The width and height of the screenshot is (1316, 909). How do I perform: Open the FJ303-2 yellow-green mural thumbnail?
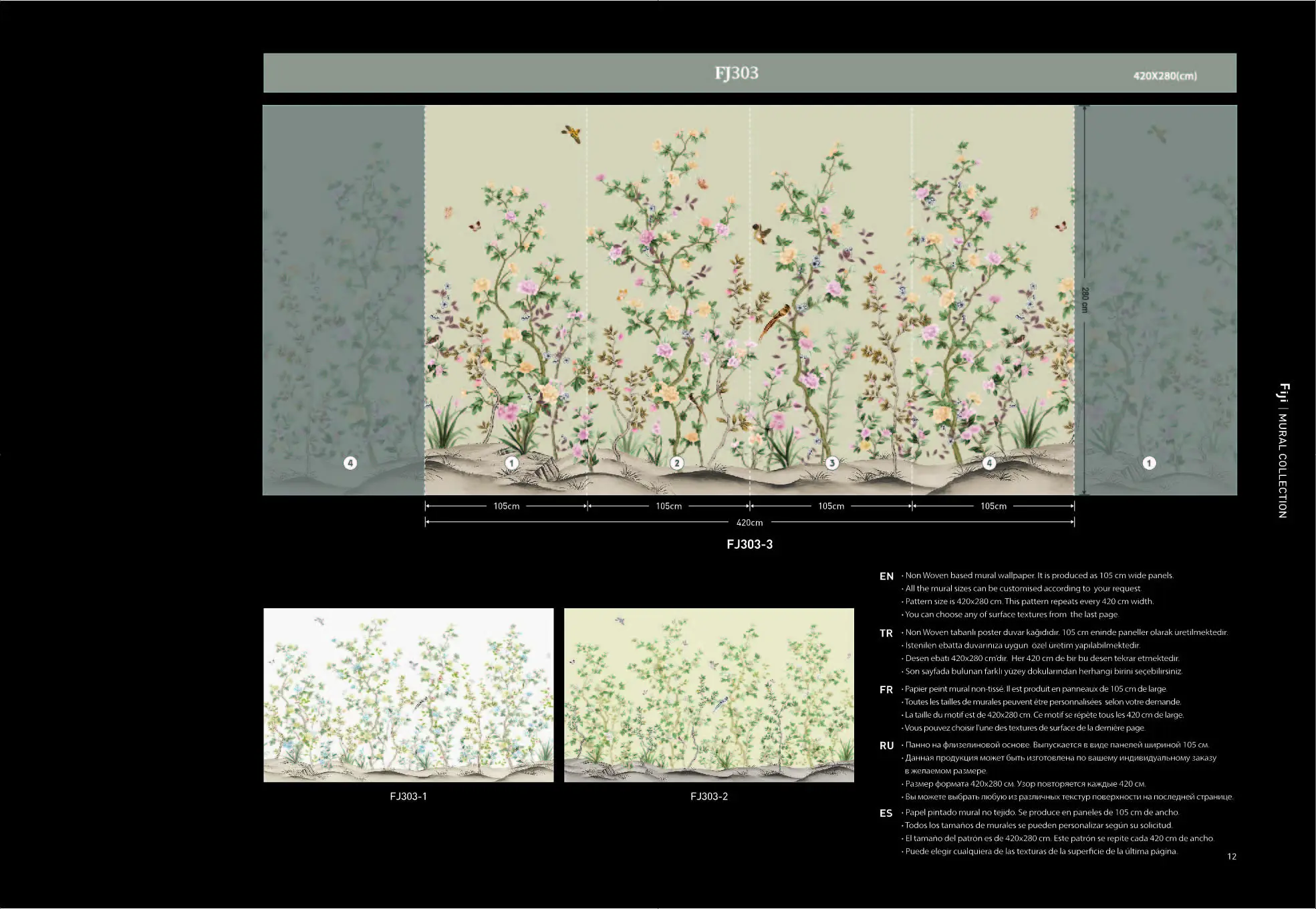pyautogui.click(x=708, y=694)
